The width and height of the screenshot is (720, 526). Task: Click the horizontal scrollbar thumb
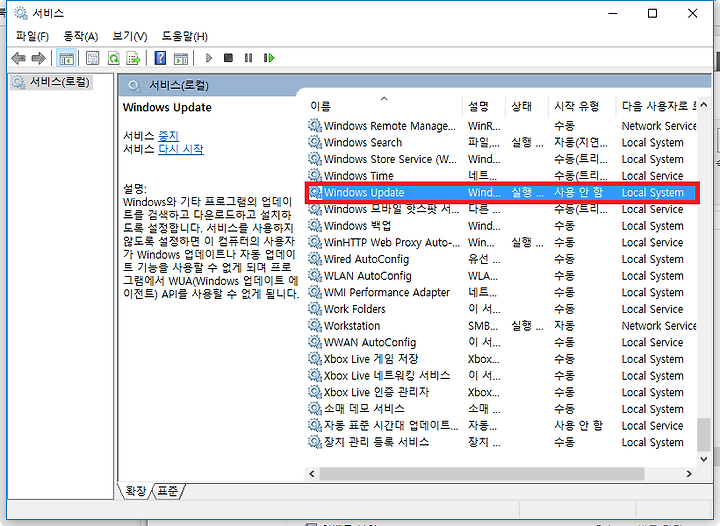[482, 474]
